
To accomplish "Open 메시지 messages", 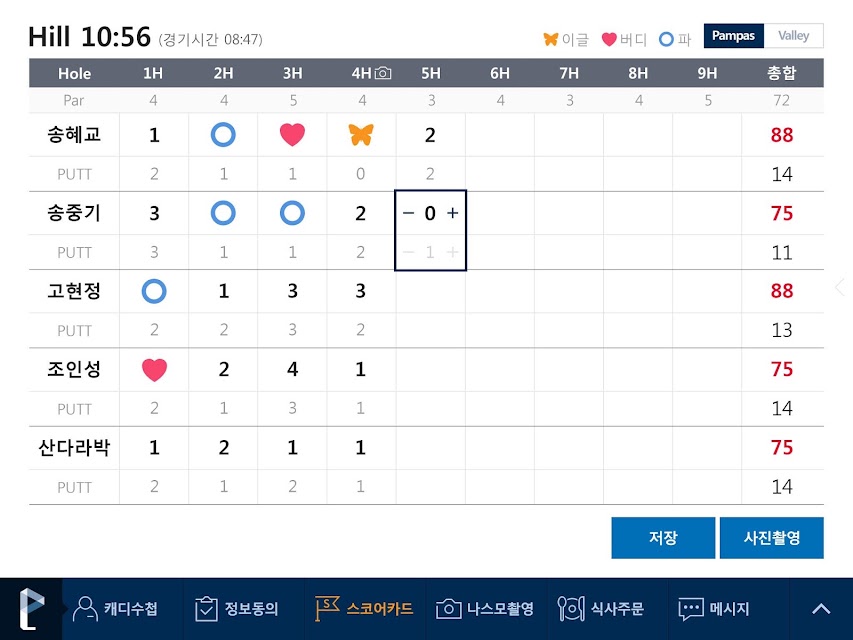I will (714, 608).
